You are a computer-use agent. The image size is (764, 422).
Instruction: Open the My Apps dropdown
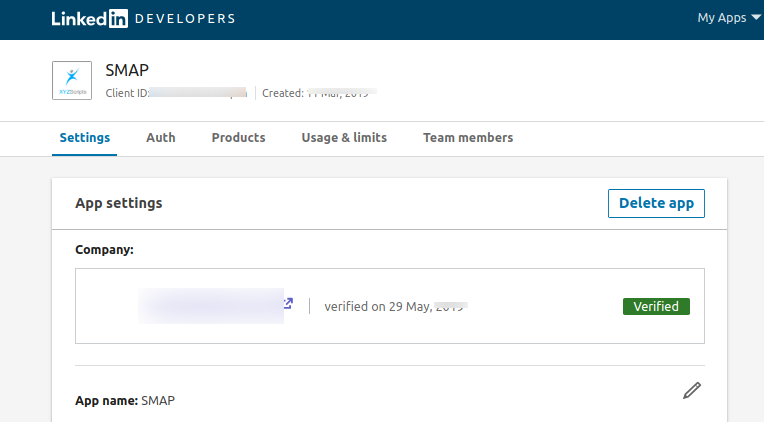coord(729,18)
